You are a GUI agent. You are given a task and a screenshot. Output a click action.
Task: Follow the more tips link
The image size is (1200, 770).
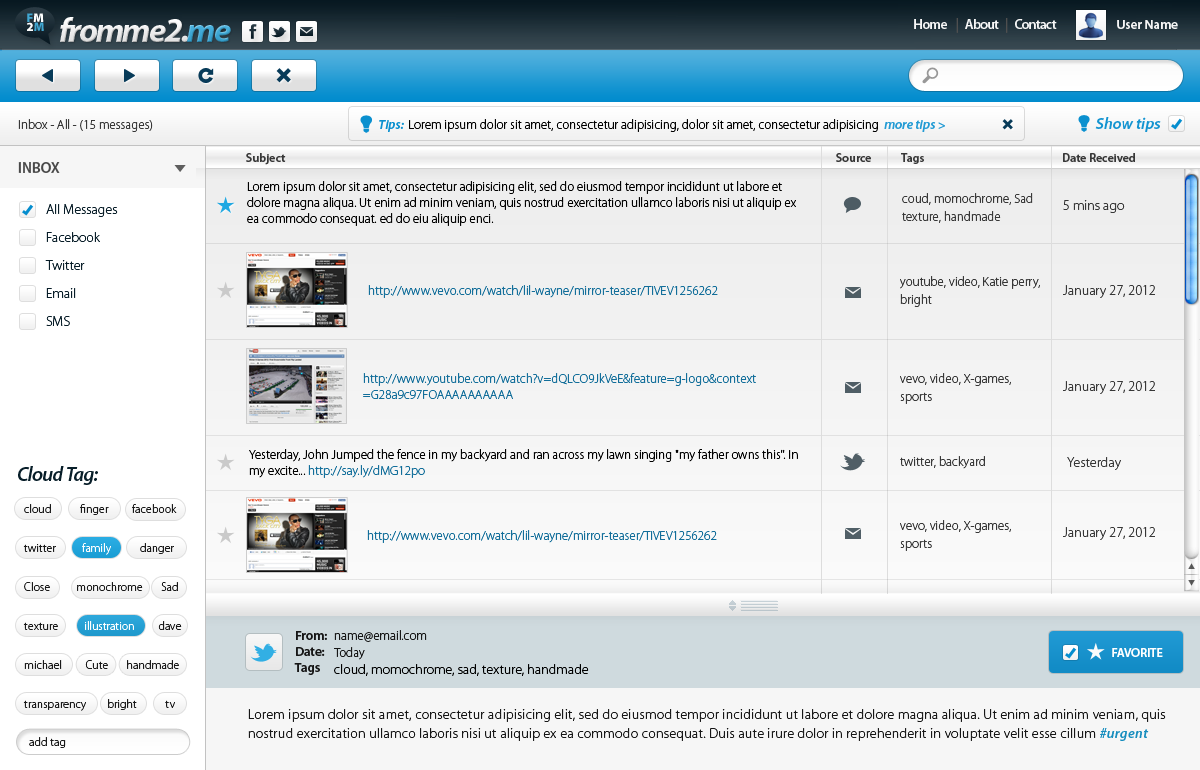point(914,125)
